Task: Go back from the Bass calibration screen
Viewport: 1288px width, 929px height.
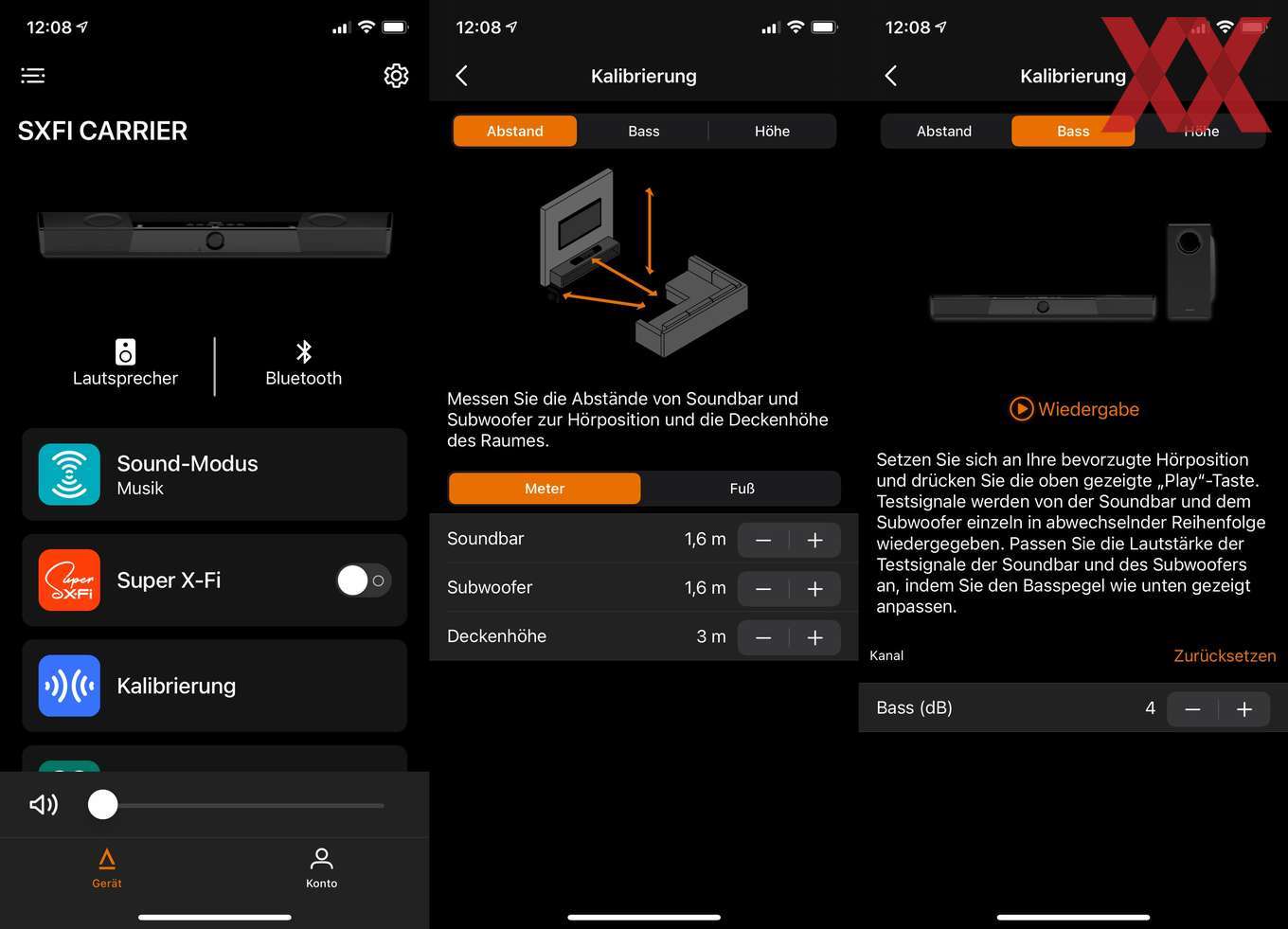Action: click(x=890, y=76)
